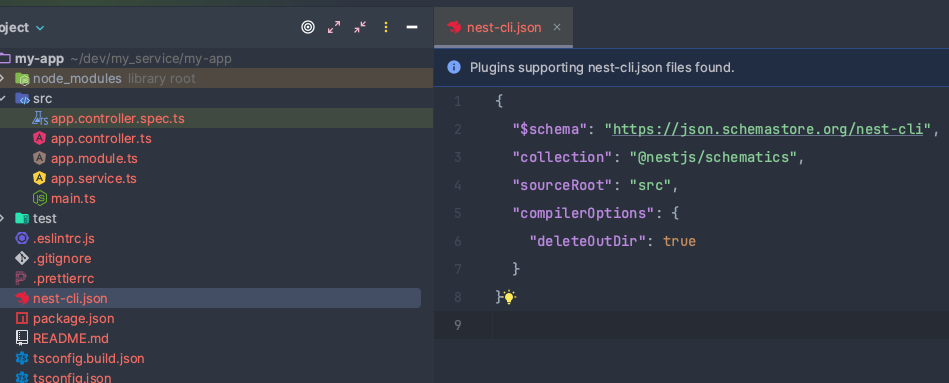This screenshot has width=949, height=383.
Task: Click the "$schema" key in the editor
Action: [x=550, y=129]
